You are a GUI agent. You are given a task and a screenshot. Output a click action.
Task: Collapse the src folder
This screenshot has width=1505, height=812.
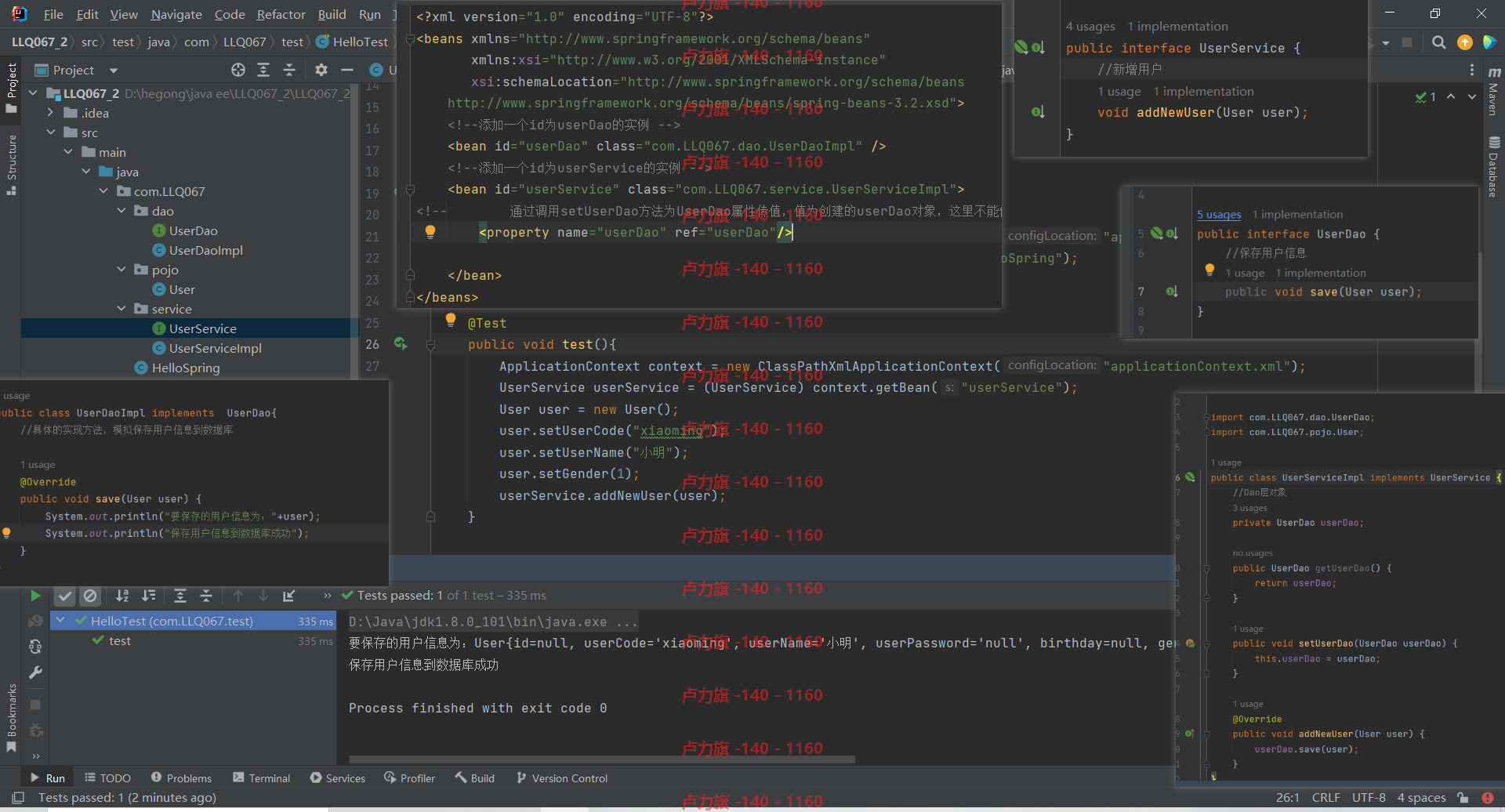click(51, 132)
